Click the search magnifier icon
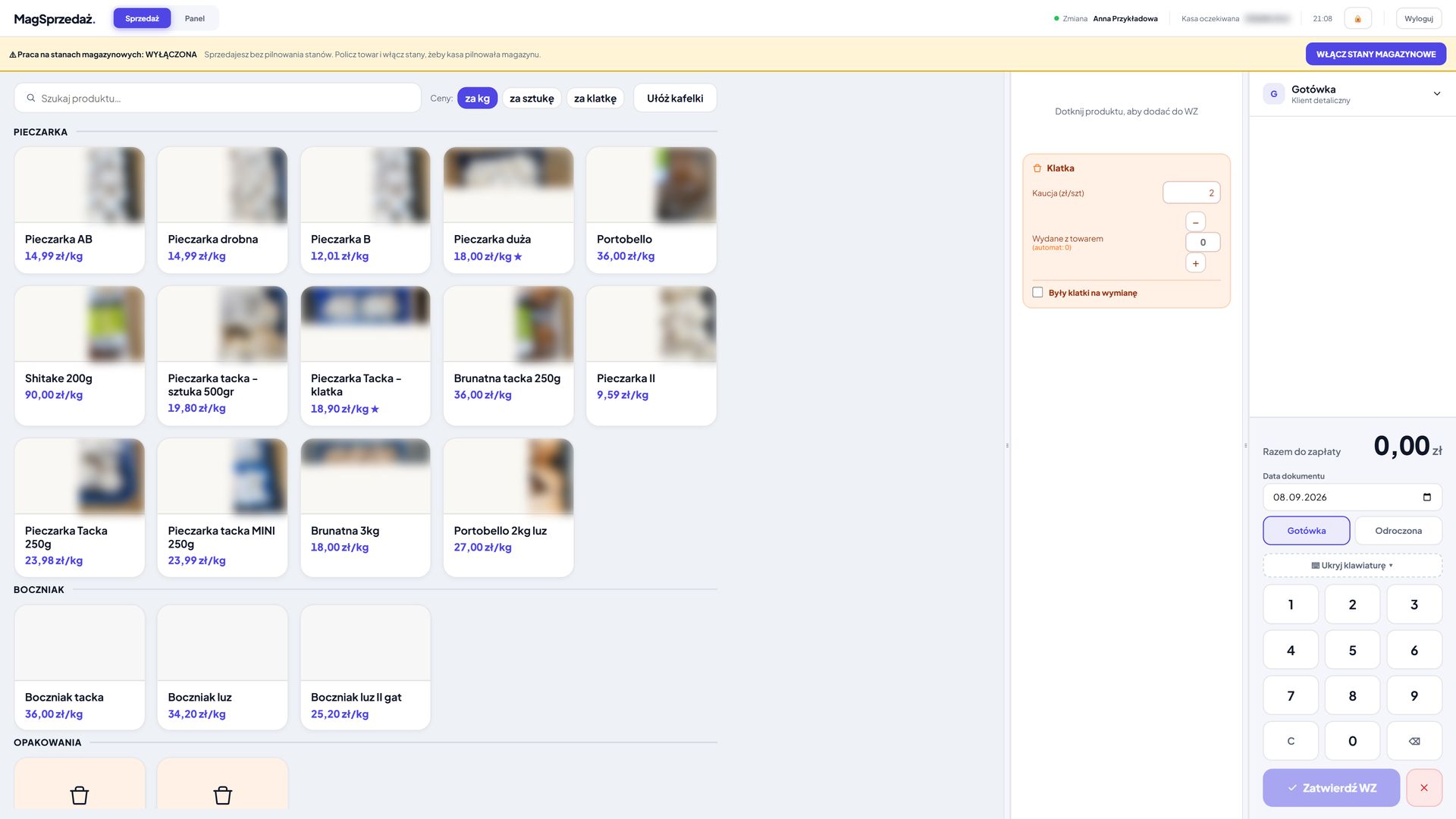This screenshot has height=819, width=1456. (x=31, y=98)
